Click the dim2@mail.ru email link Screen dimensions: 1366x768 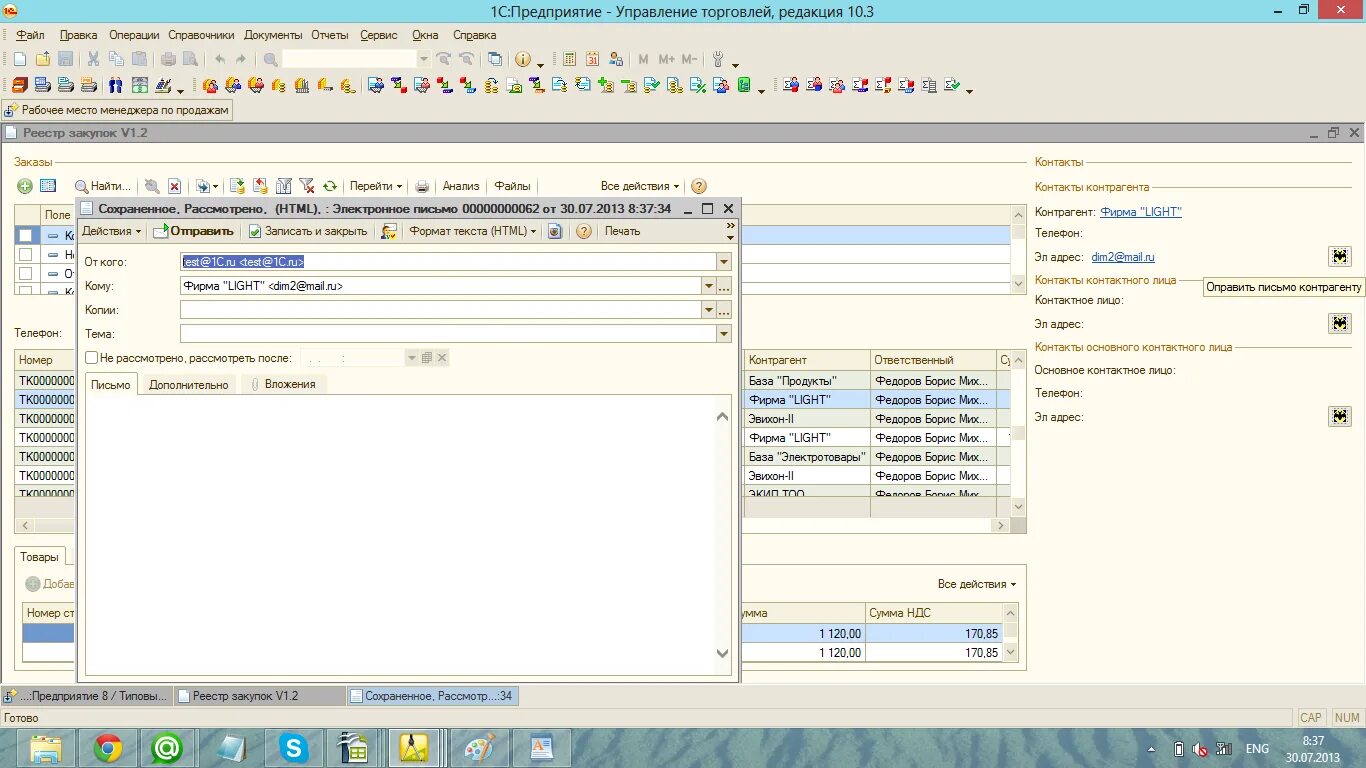(x=1123, y=257)
